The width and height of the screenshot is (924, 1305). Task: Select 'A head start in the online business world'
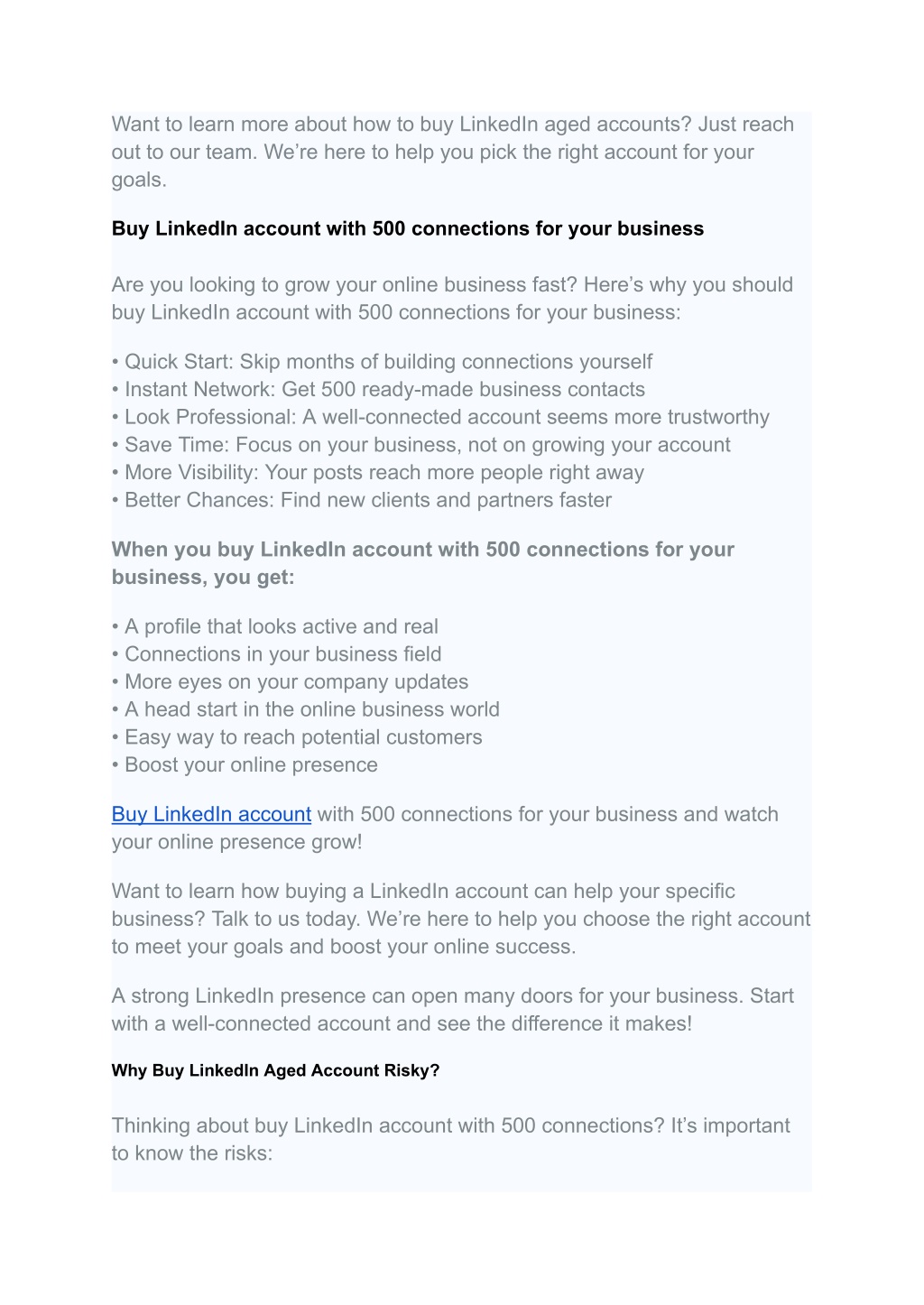pyautogui.click(x=306, y=709)
